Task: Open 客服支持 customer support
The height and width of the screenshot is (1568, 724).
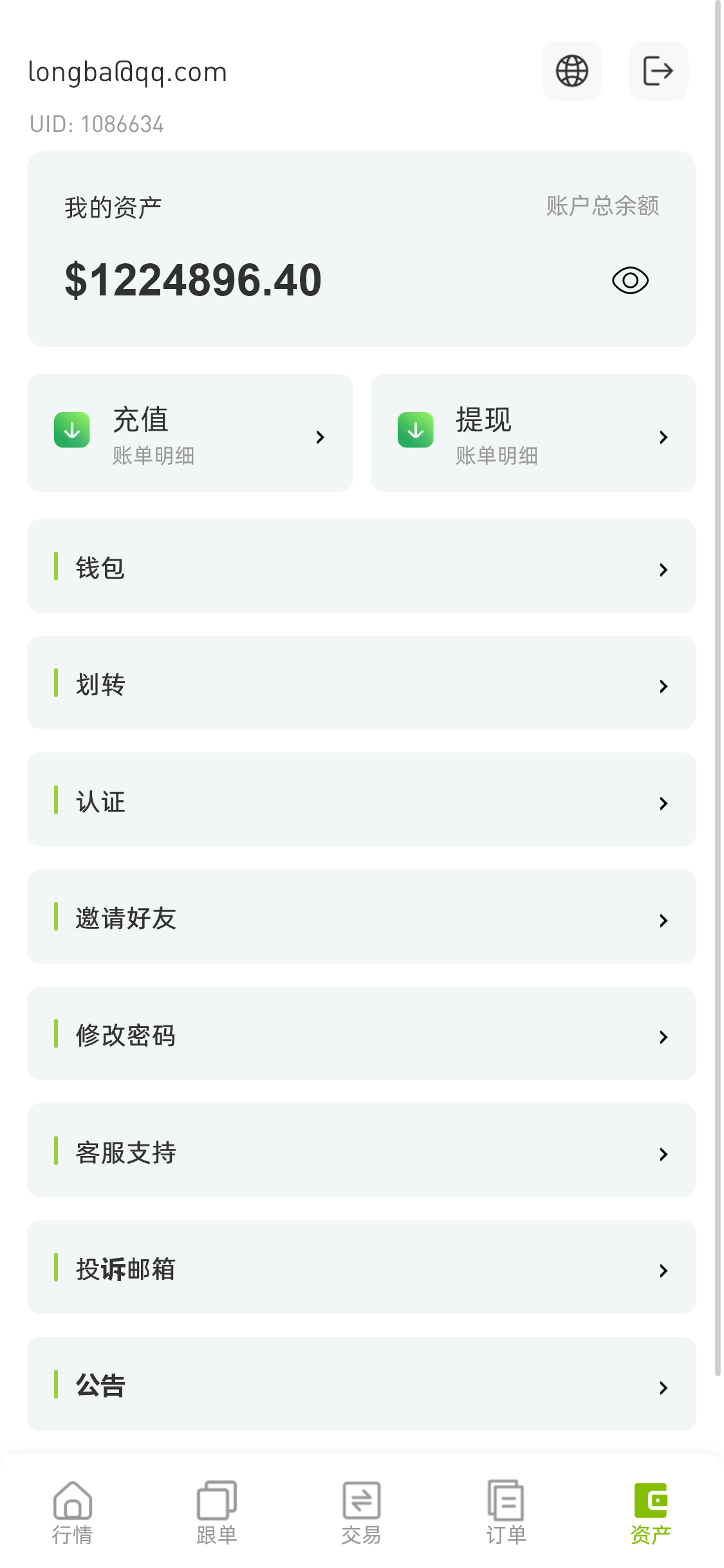Action: [361, 1151]
